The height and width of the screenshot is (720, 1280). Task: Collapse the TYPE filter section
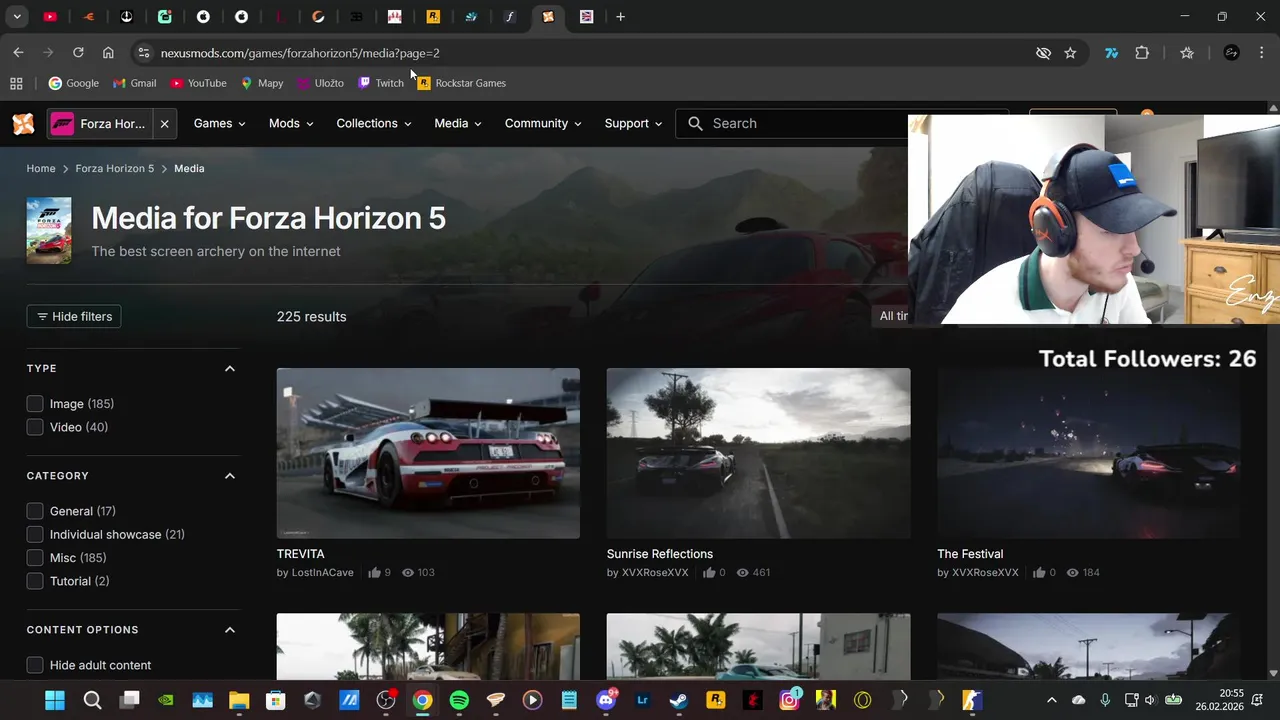click(230, 368)
